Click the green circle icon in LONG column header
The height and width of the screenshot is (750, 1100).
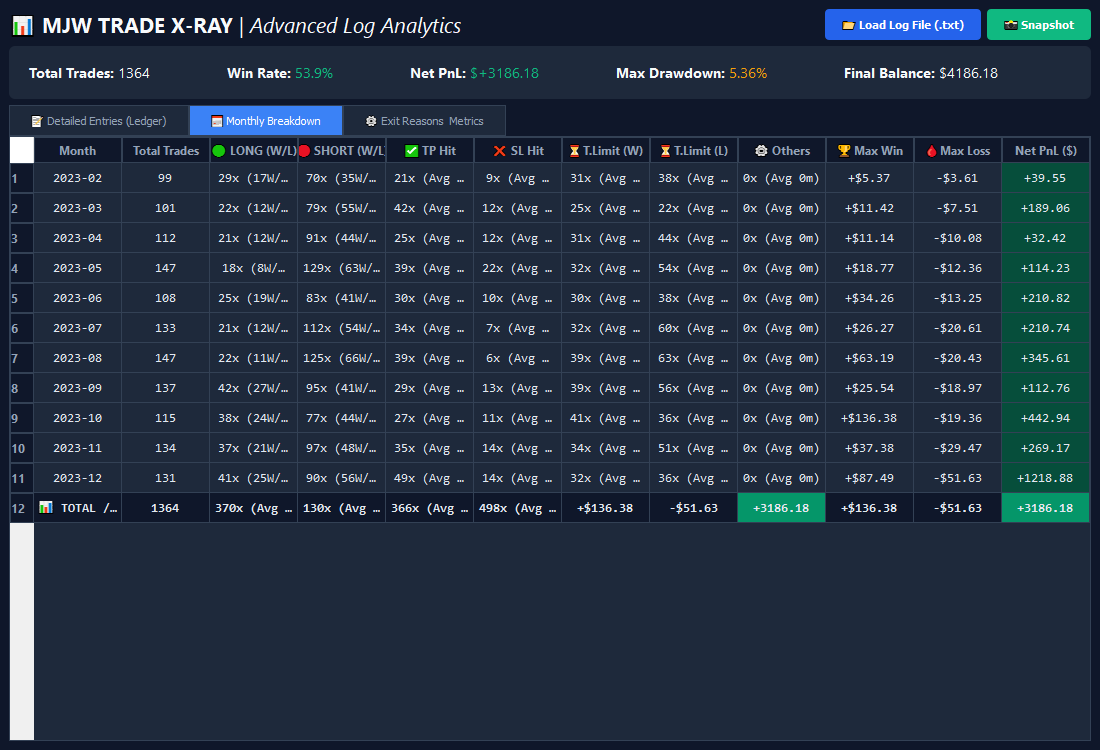[x=219, y=151]
